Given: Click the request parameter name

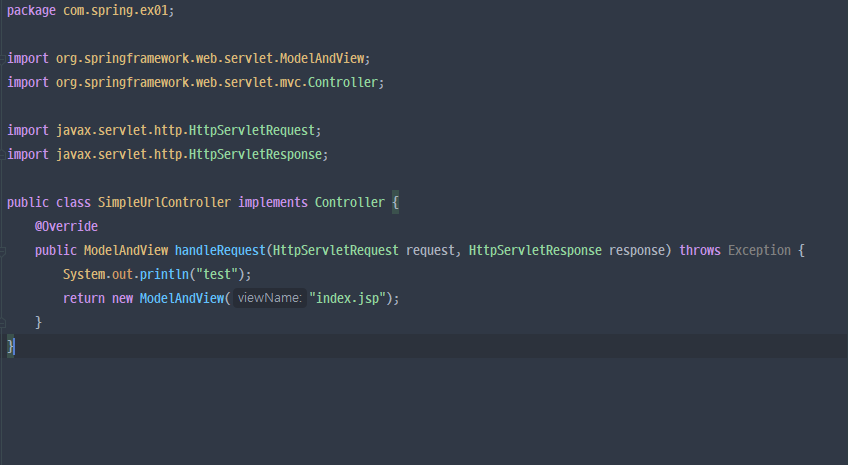Looking at the screenshot, I should (430, 250).
